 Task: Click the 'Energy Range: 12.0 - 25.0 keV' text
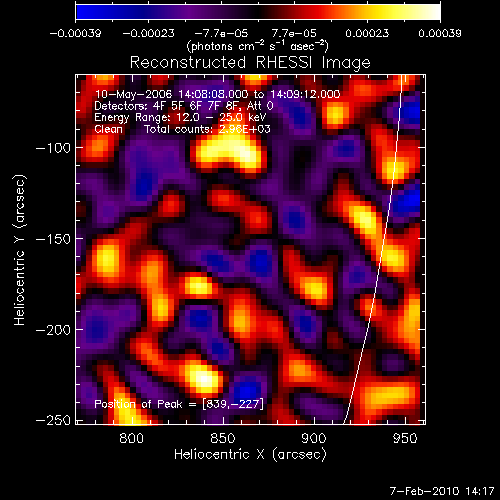180,117
